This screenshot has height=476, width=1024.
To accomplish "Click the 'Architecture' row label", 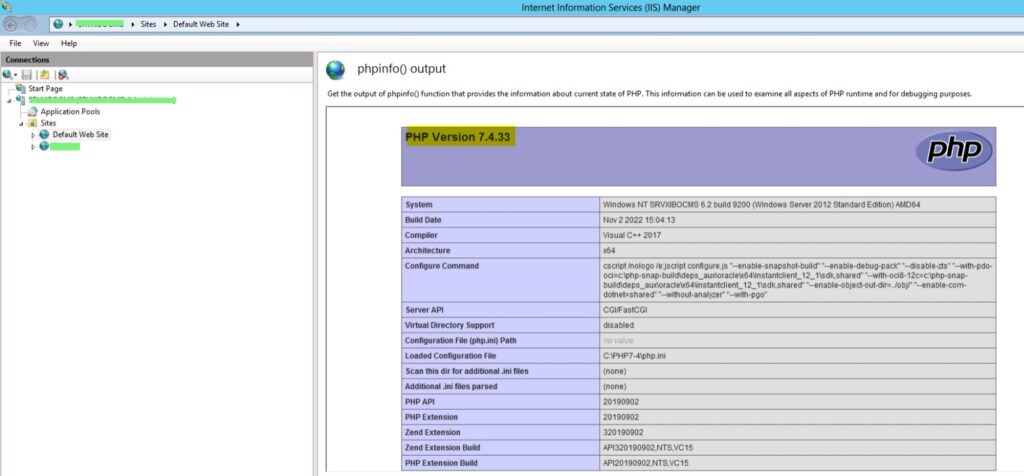I will 427,251.
